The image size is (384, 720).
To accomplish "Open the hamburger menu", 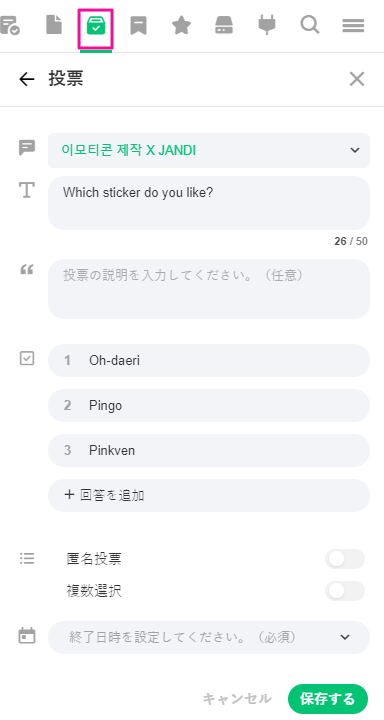I will (353, 26).
